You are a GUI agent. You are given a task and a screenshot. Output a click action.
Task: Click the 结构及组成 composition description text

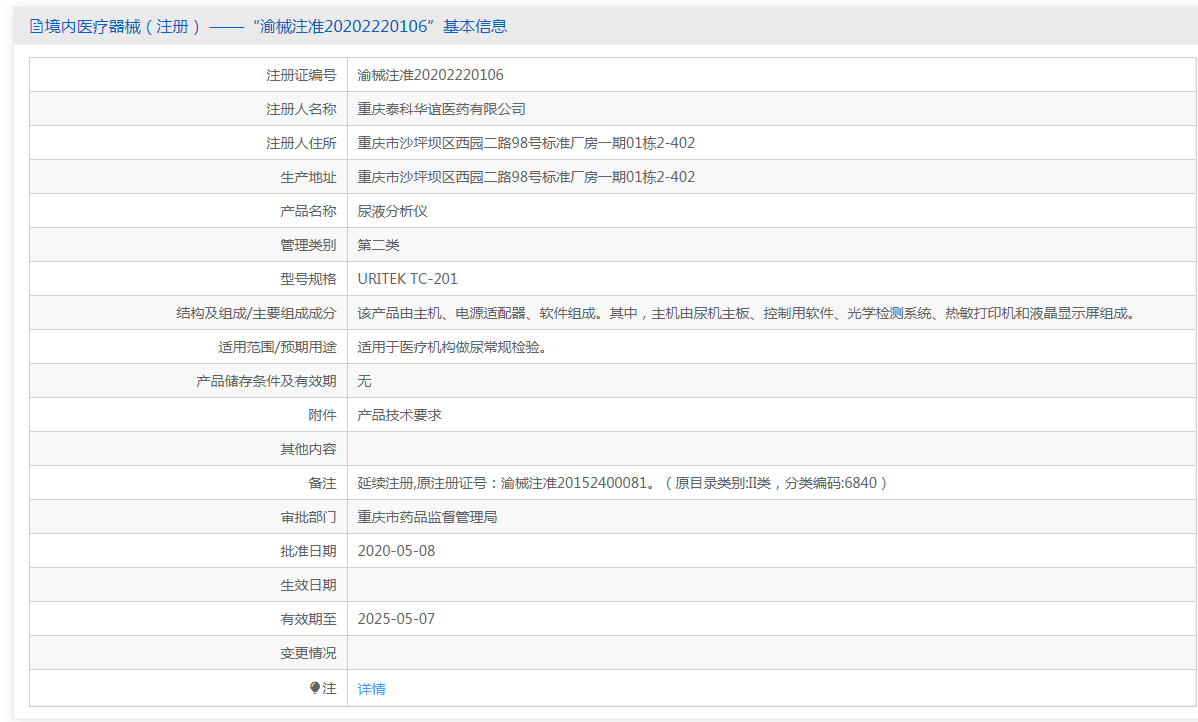746,313
